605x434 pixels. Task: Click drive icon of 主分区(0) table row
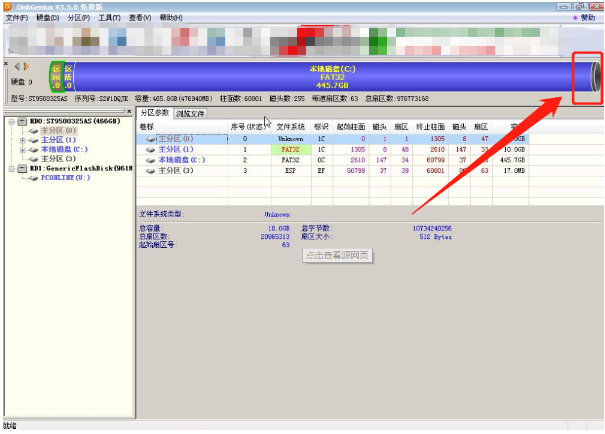150,139
